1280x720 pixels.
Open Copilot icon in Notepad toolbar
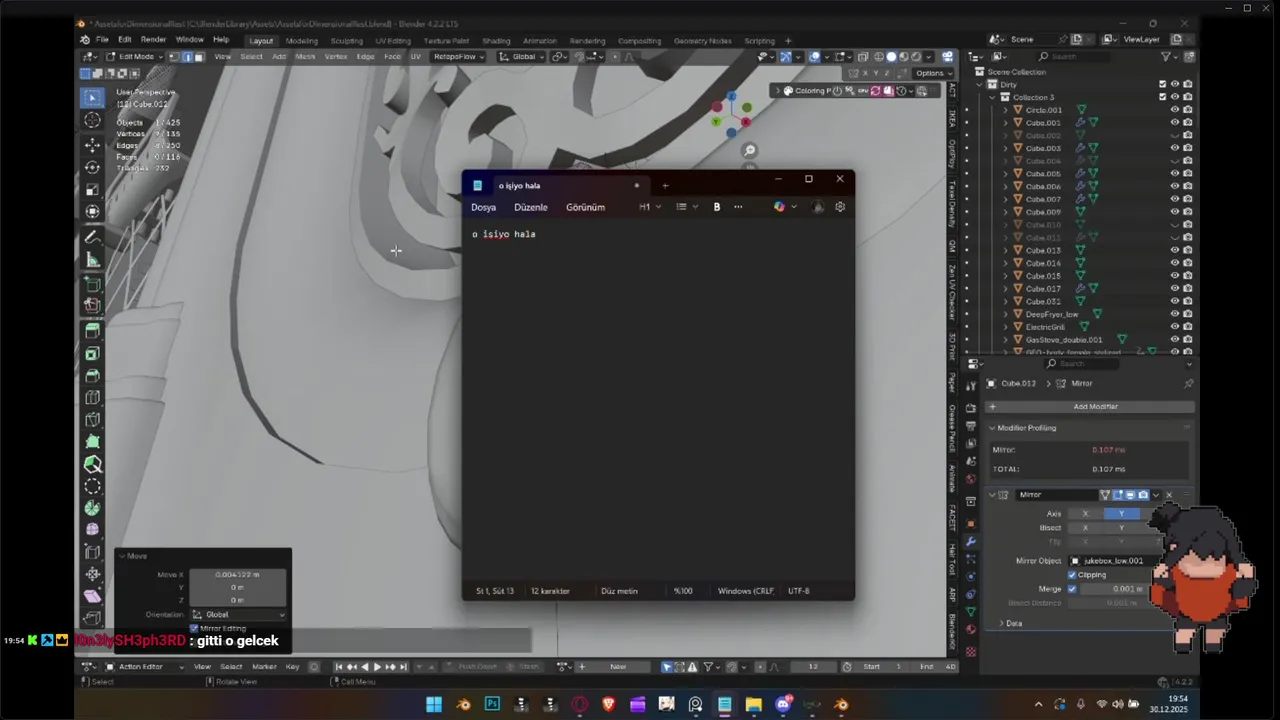click(780, 207)
